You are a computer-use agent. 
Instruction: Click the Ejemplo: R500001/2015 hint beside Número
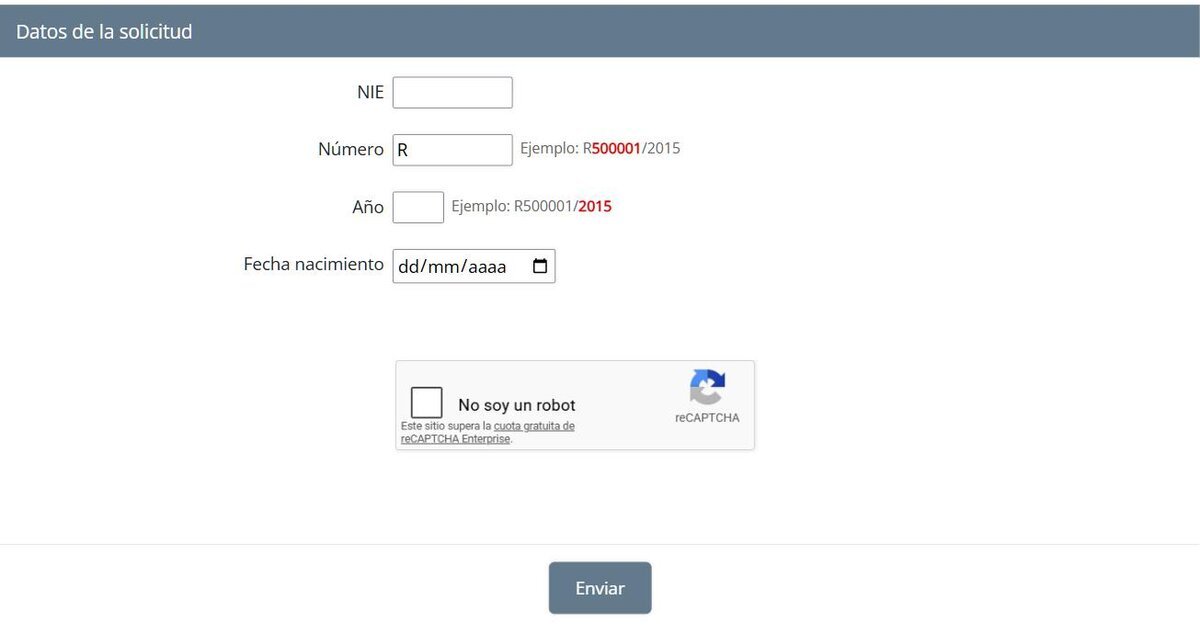(600, 148)
